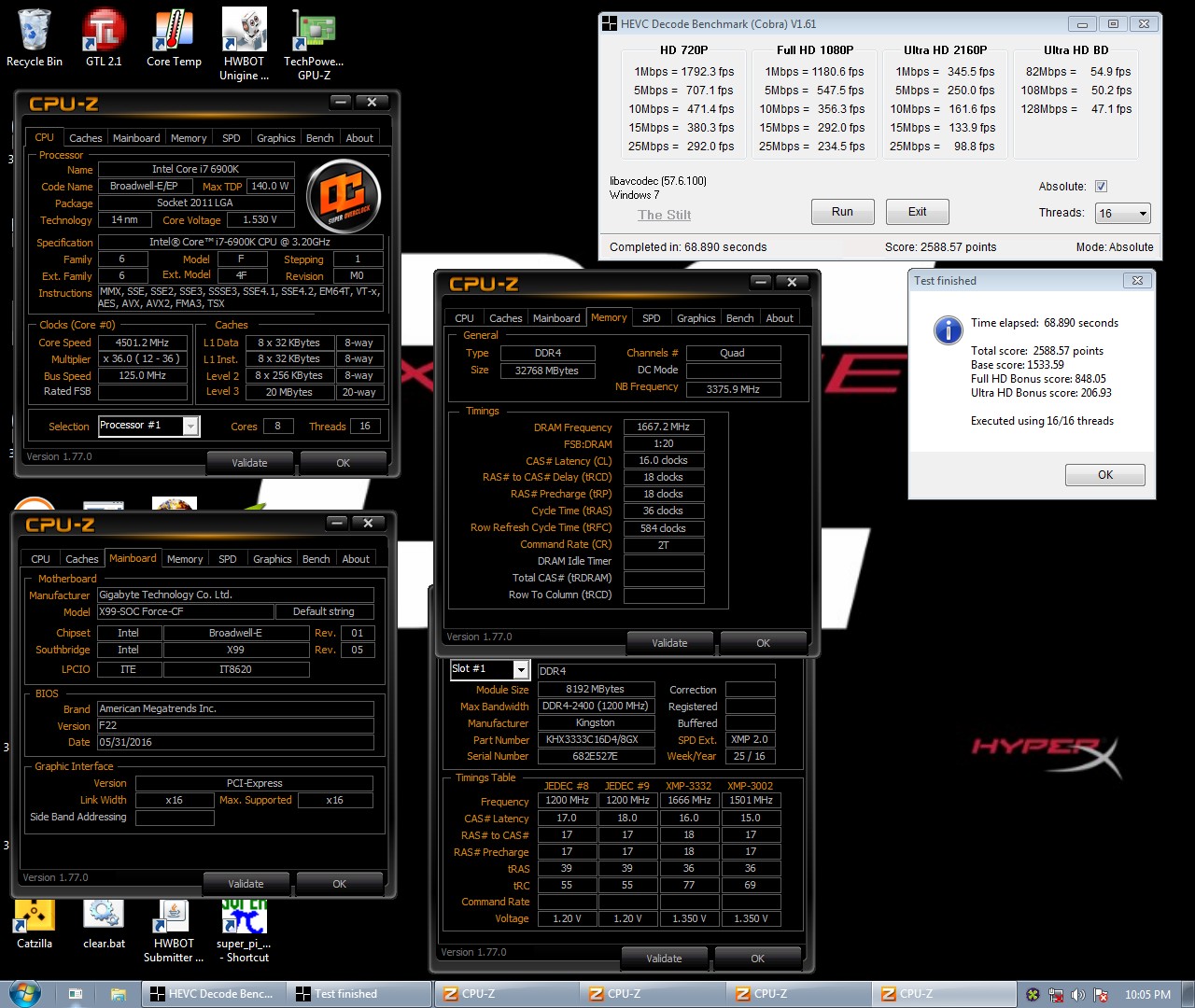Click the volume icon in system tray
1195x1008 pixels.
coord(1078,995)
